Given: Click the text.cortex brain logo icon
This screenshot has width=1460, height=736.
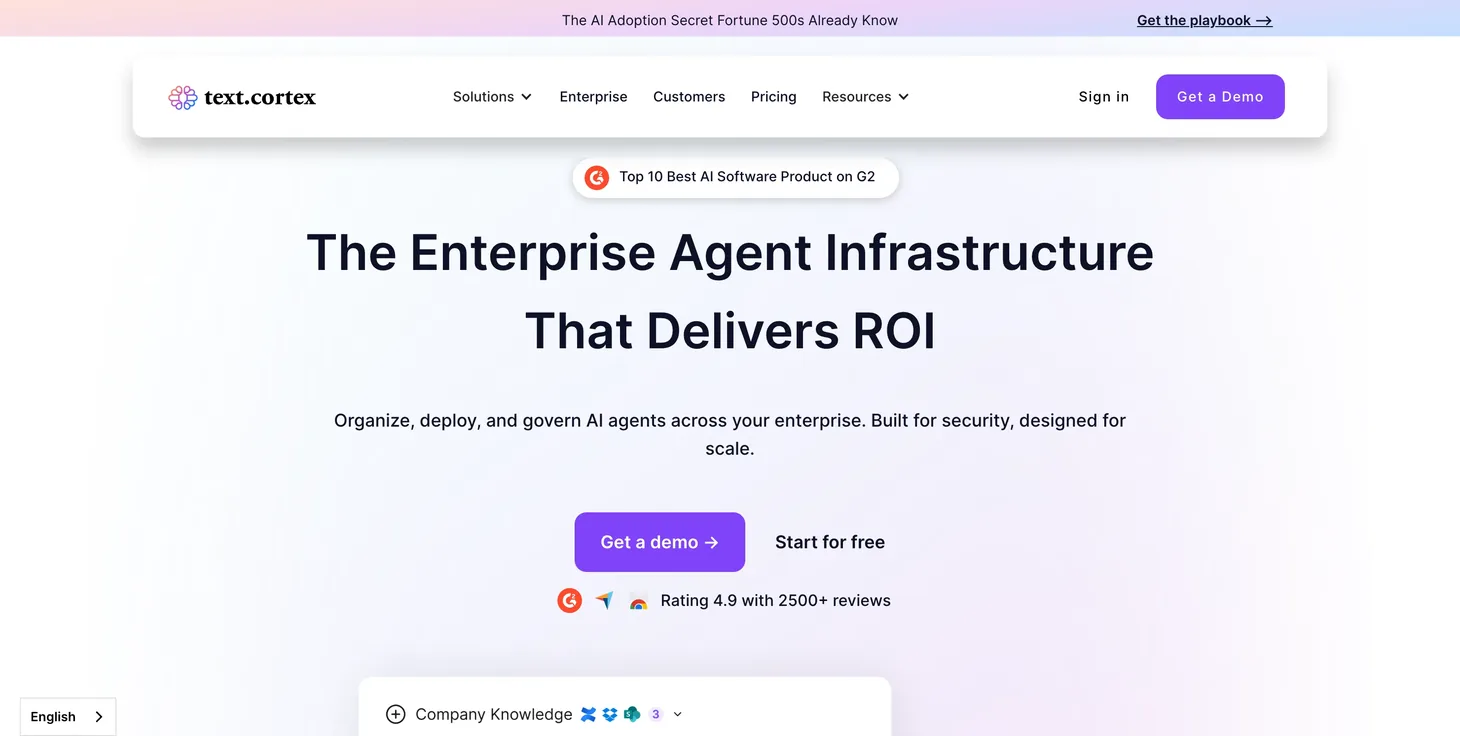Looking at the screenshot, I should [x=183, y=97].
